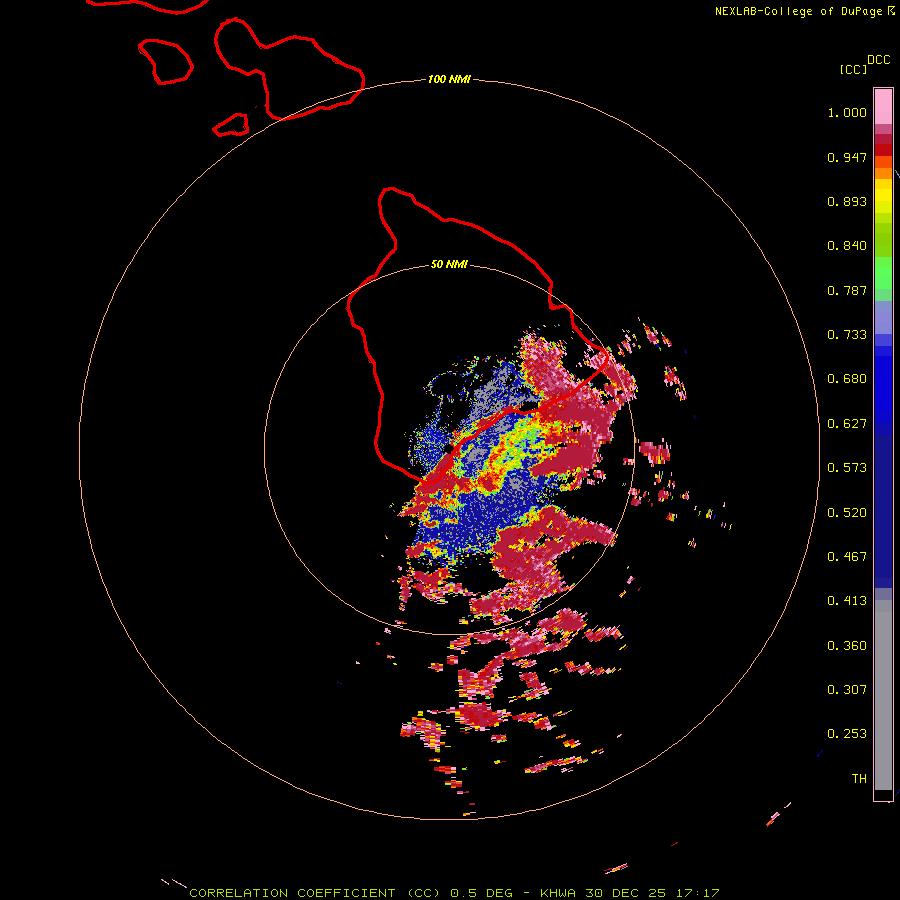The width and height of the screenshot is (900, 900).
Task: Click the 0.520 scale value
Action: point(847,513)
